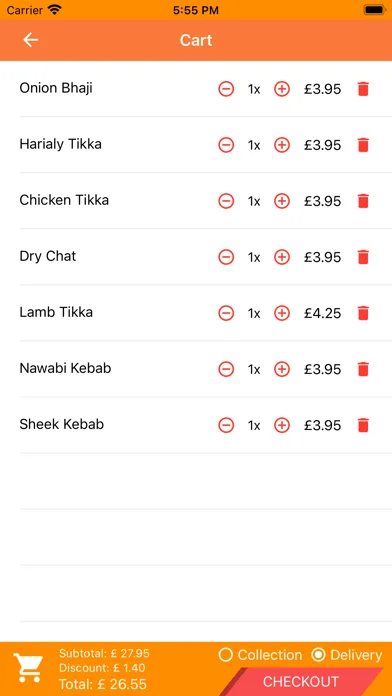The width and height of the screenshot is (392, 696).
Task: Select the Collection radio option
Action: pyautogui.click(x=260, y=655)
